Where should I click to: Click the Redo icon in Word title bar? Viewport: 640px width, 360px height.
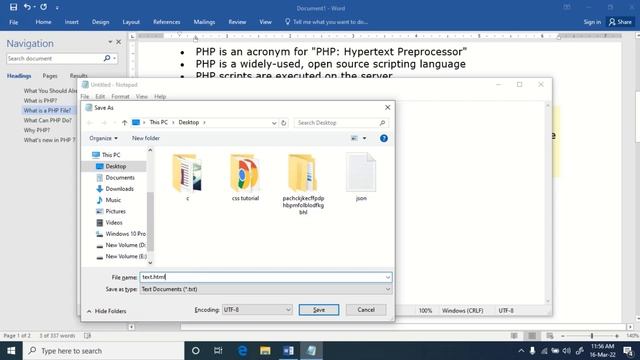point(44,7)
